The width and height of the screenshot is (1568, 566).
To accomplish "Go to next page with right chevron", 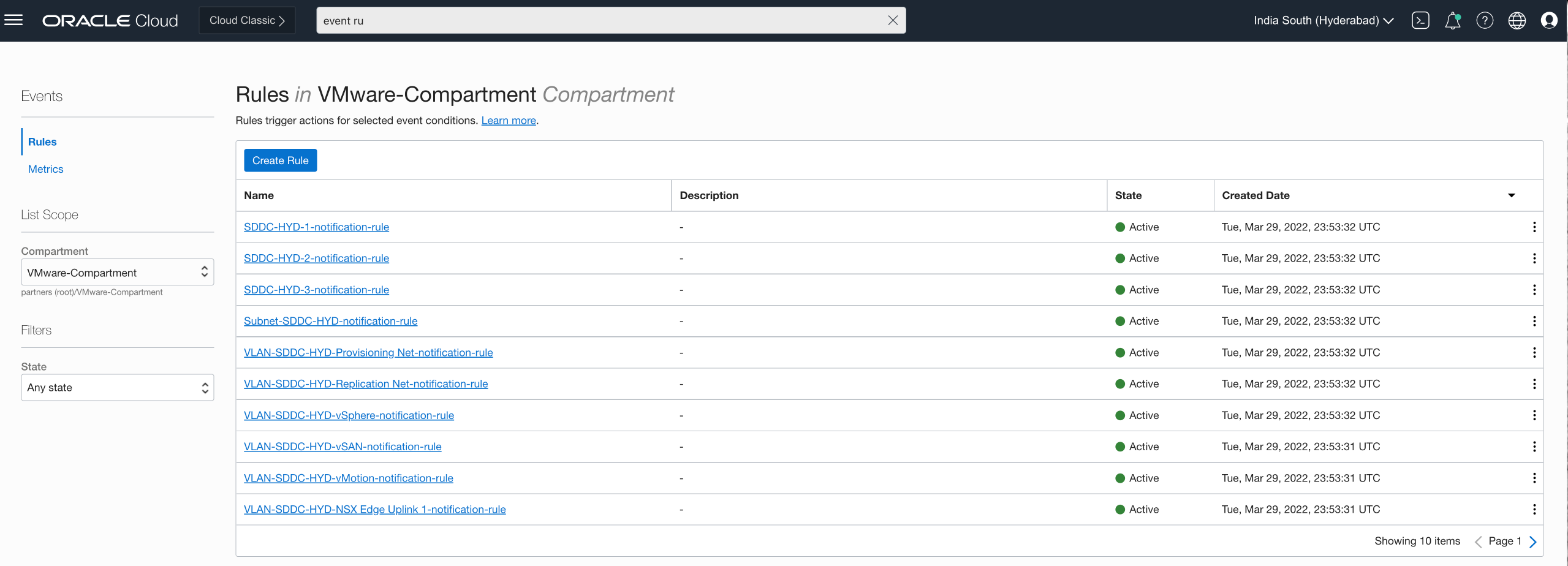I will point(1533,541).
